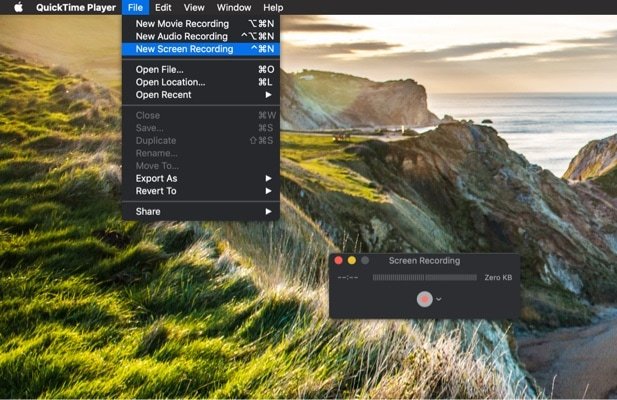Choose Open File... from File menu
Screen dimensions: 617x400
(x=201, y=70)
